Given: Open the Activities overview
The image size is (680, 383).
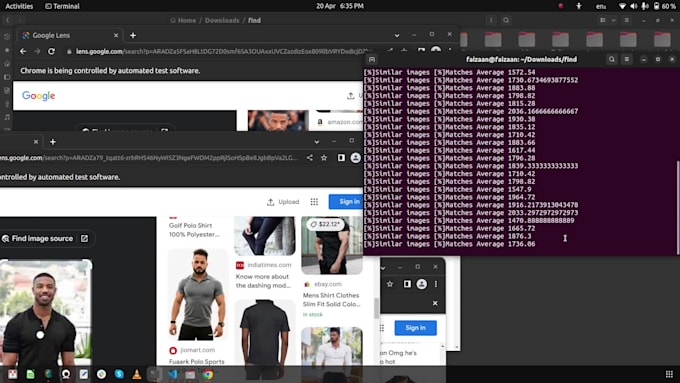Looking at the screenshot, I should pyautogui.click(x=19, y=6).
